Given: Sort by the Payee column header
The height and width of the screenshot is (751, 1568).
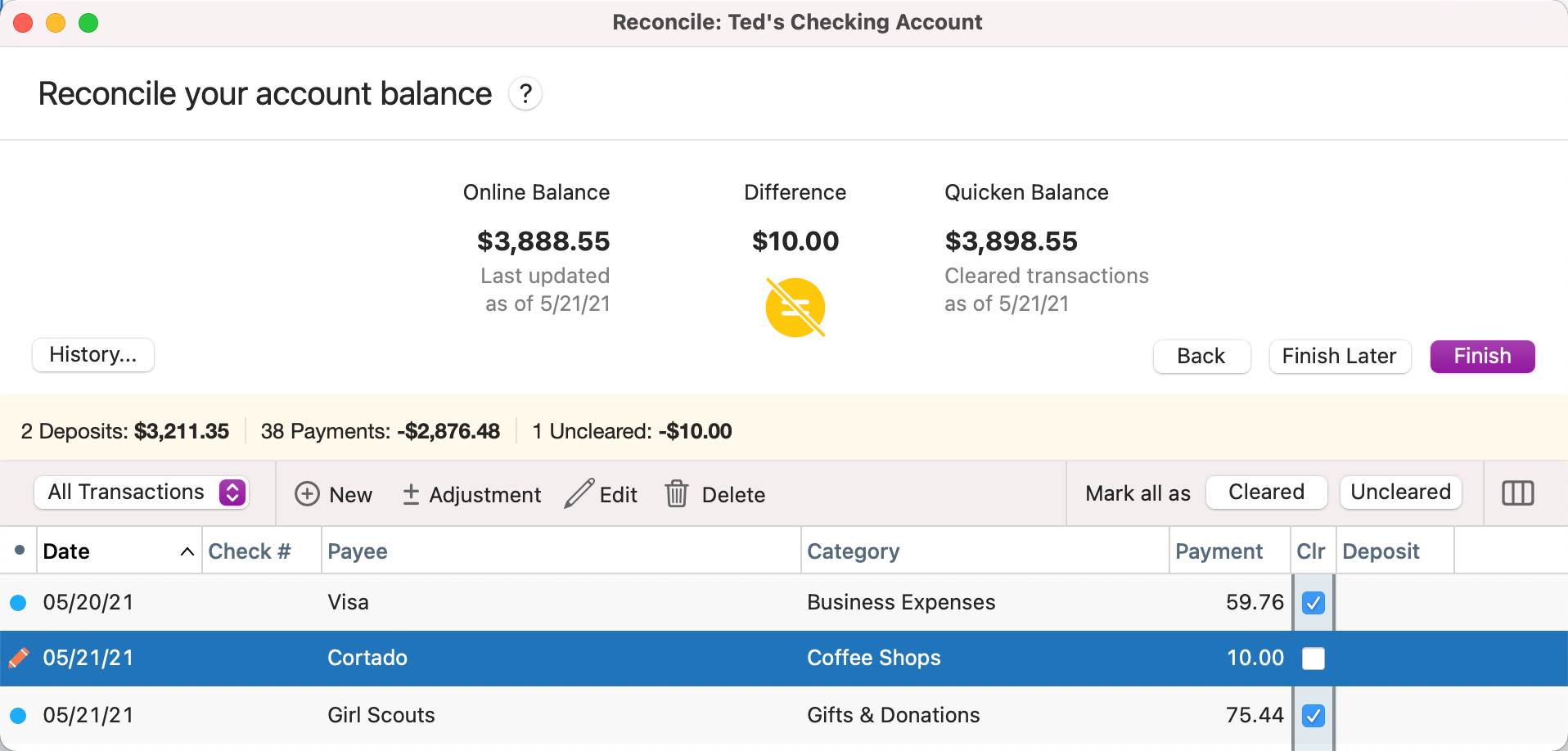Looking at the screenshot, I should [358, 551].
